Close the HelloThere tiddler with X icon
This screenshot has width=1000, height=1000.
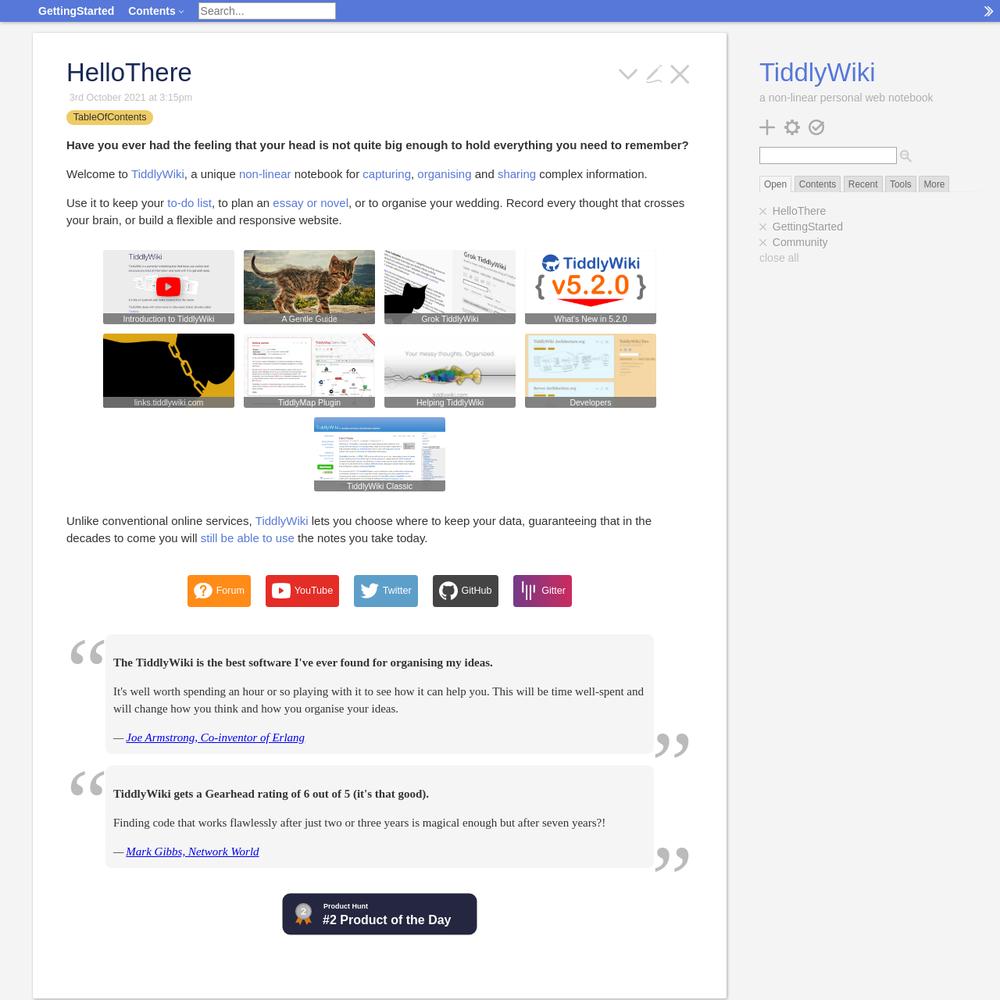point(680,74)
